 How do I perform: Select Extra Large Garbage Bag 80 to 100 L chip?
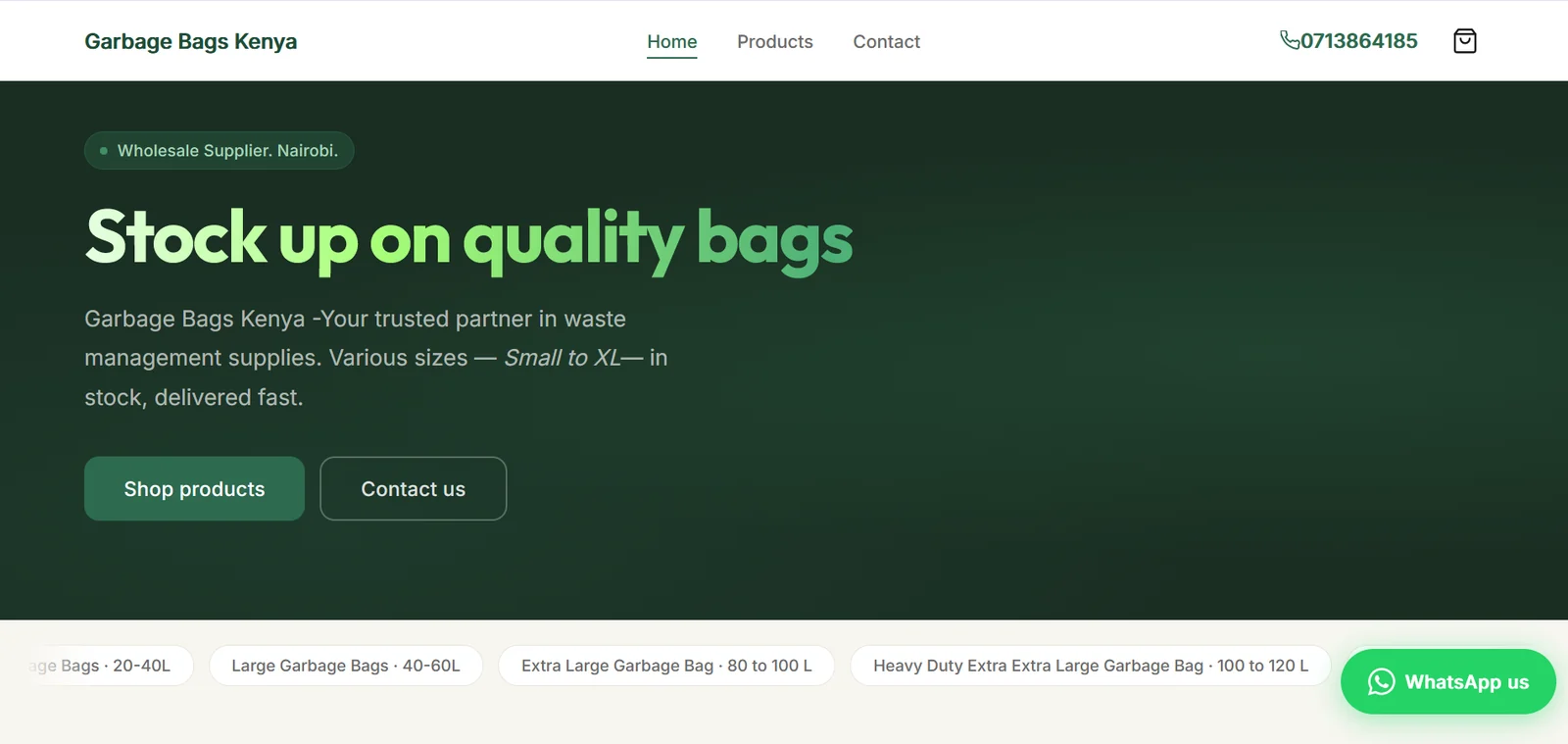[666, 666]
